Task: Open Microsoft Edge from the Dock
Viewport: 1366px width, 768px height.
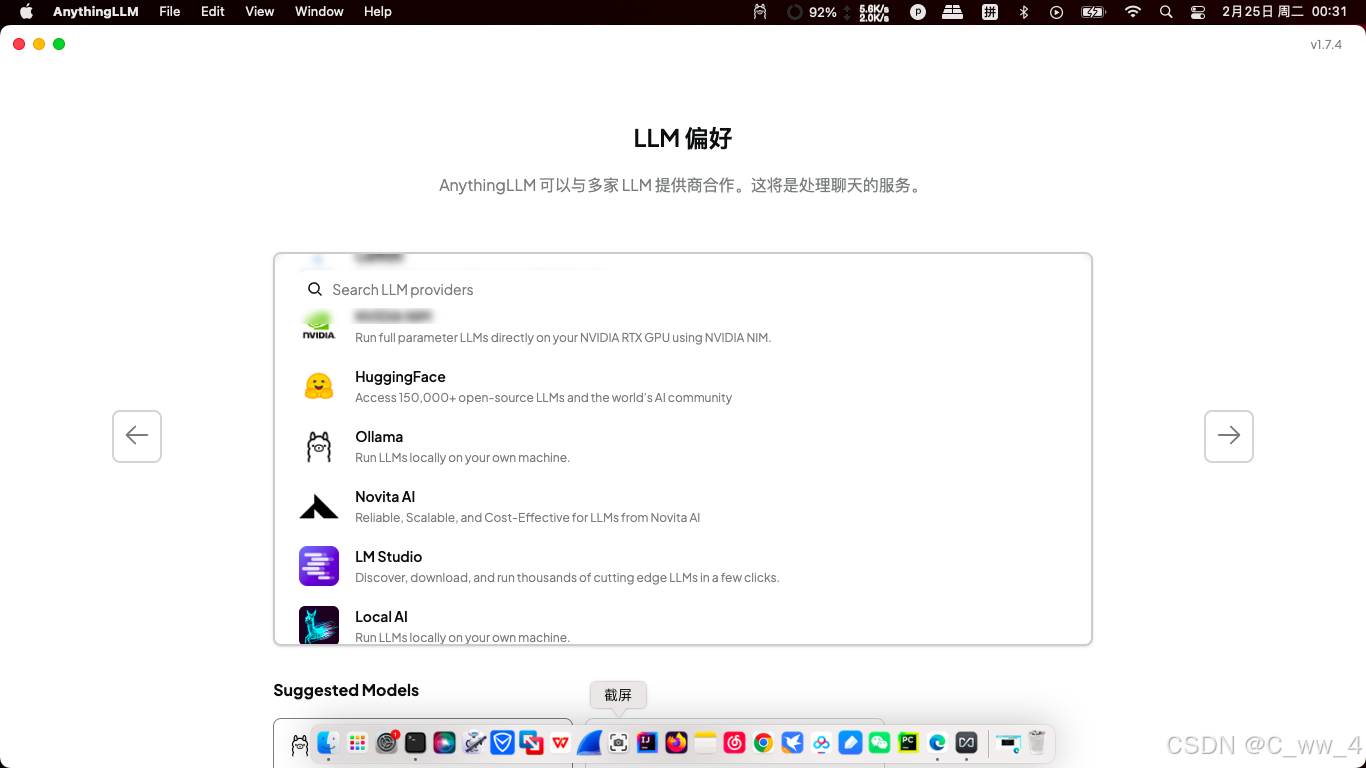Action: (938, 743)
